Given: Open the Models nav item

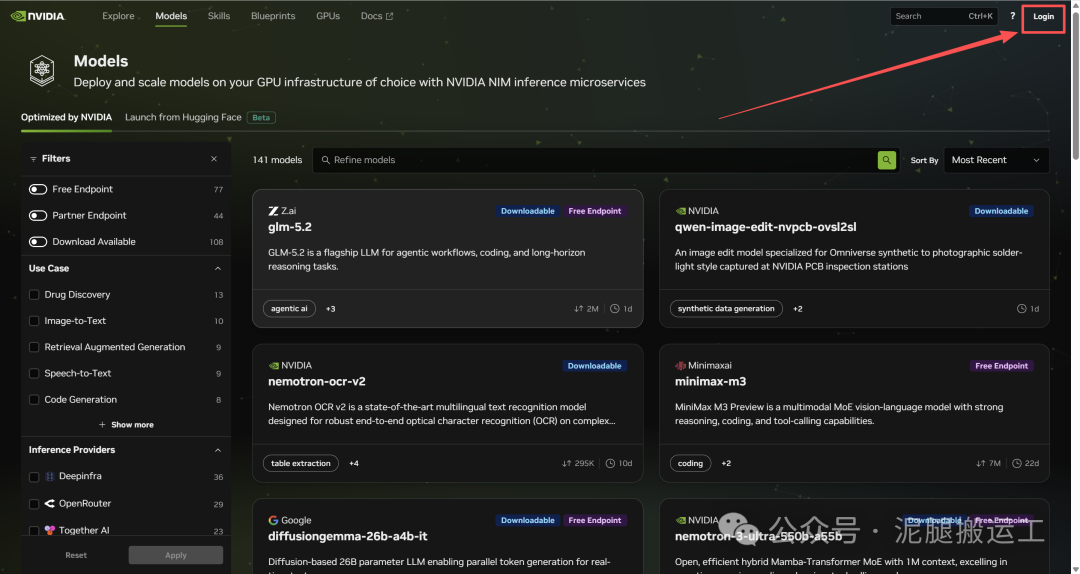Looking at the screenshot, I should 171,16.
